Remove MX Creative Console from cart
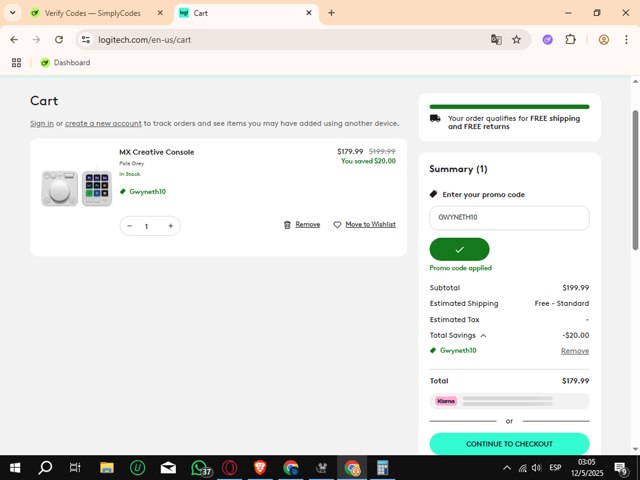This screenshot has height=480, width=640. pos(307,224)
